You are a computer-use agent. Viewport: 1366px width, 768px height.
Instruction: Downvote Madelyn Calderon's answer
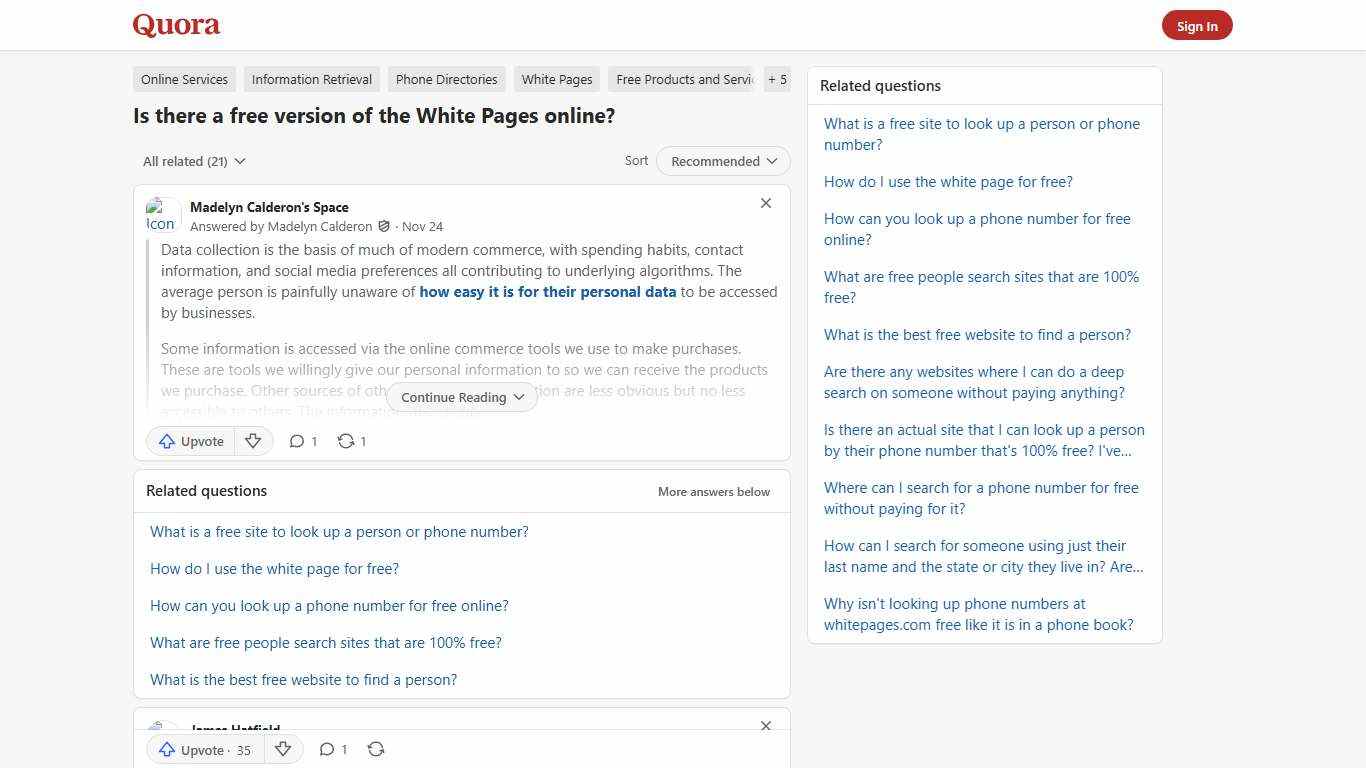253,441
